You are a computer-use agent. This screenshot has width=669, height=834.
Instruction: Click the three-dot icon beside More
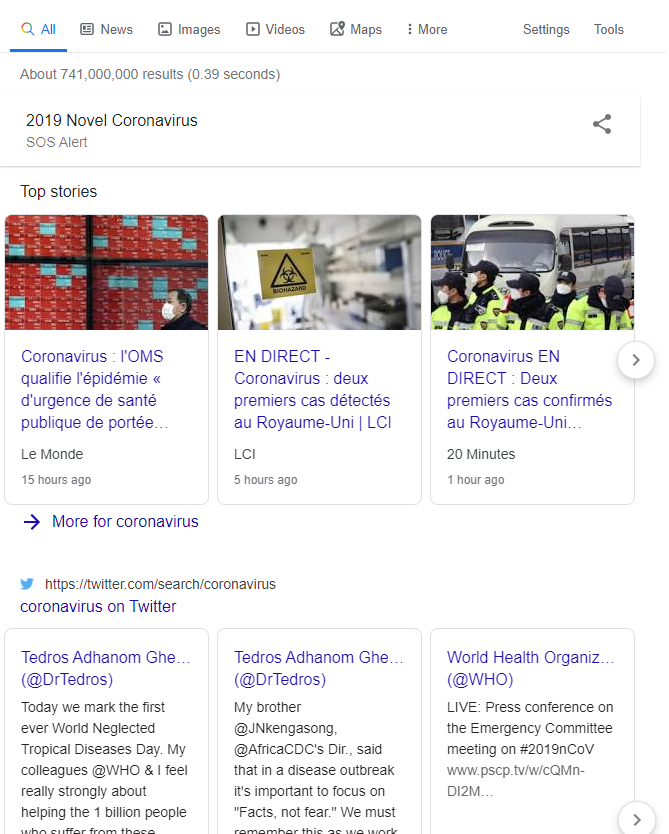pos(409,29)
